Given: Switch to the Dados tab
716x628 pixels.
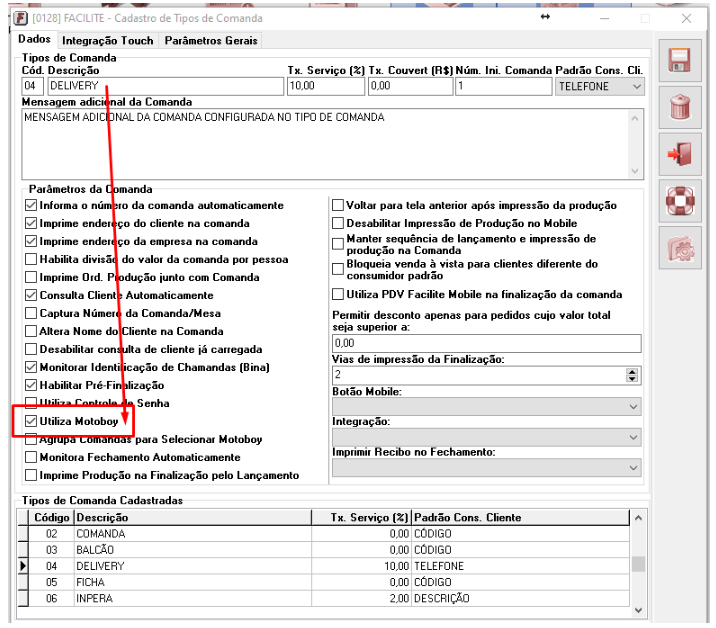Looking at the screenshot, I should 34,39.
